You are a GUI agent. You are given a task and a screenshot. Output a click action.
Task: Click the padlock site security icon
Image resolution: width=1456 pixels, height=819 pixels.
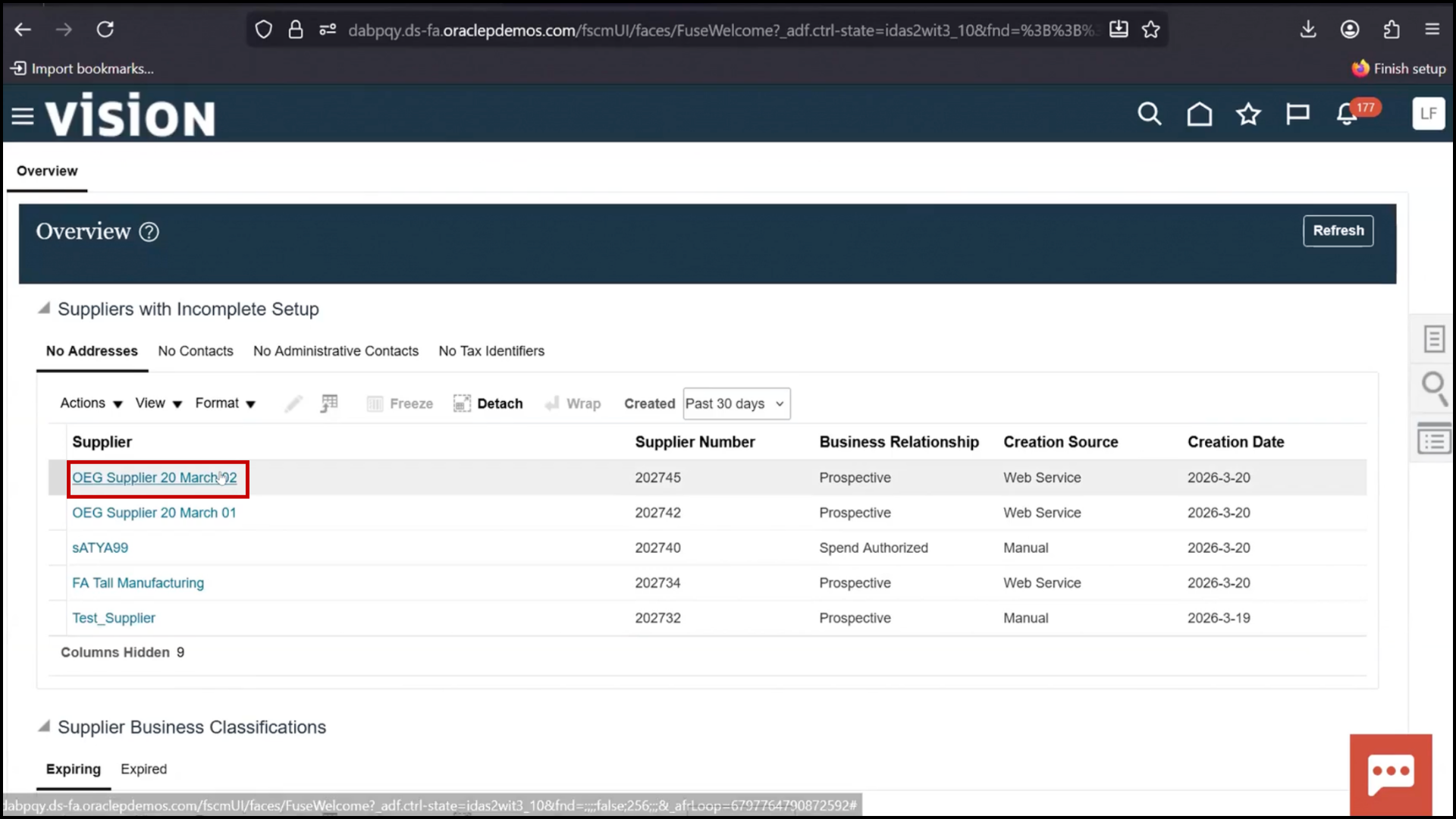296,30
